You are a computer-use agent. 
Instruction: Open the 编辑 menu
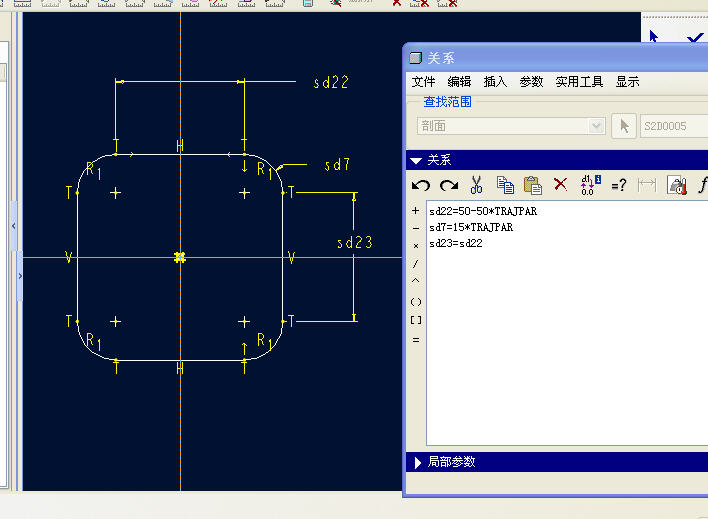tap(459, 82)
